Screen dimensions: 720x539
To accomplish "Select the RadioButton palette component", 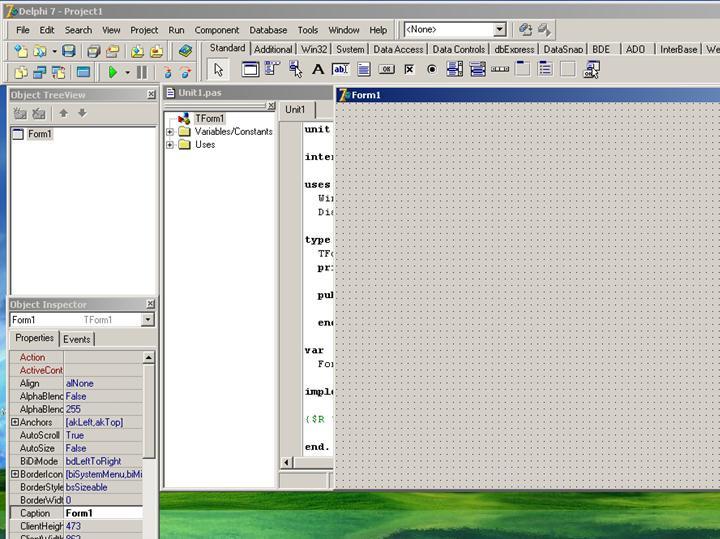I will 432,70.
